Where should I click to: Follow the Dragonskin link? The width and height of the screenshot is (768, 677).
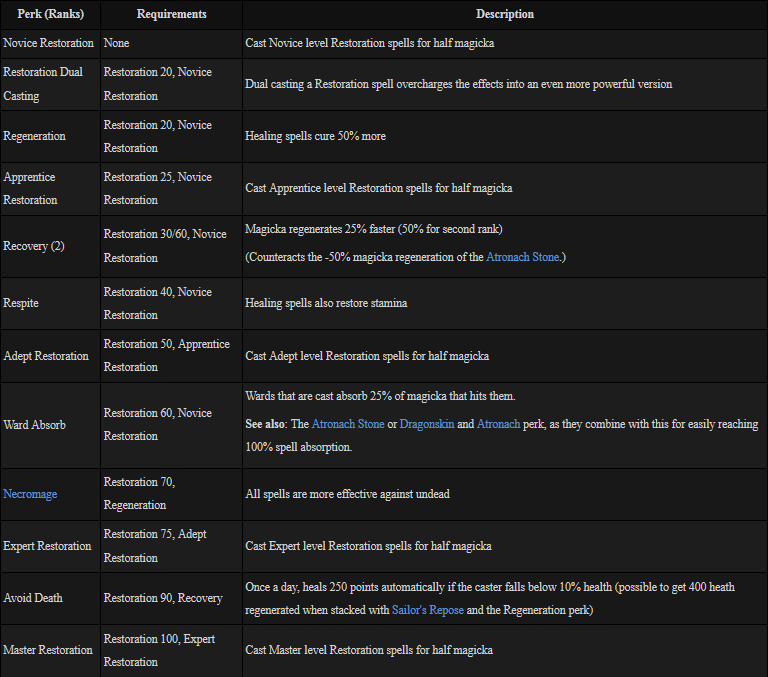(x=425, y=424)
